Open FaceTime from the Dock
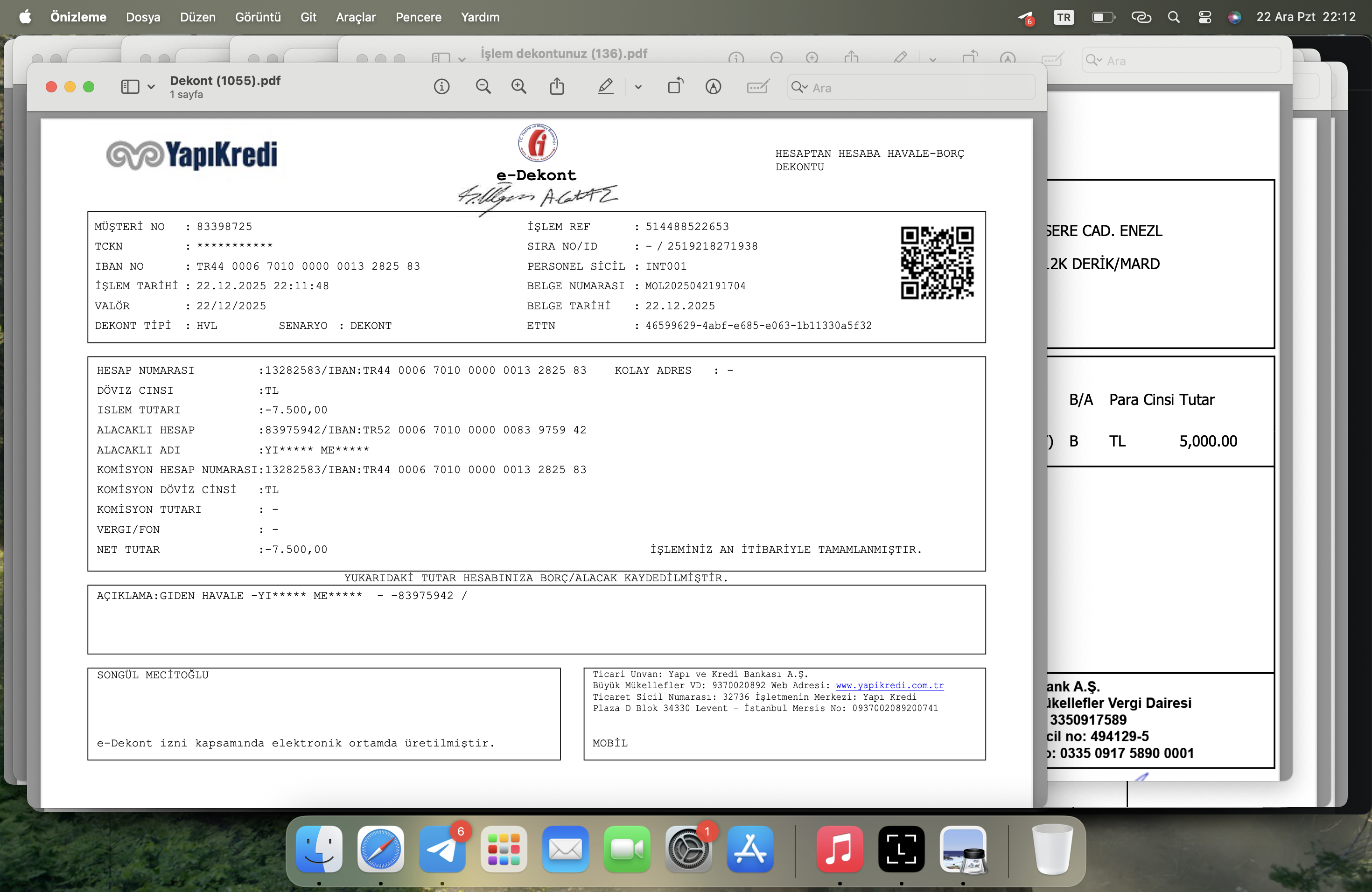 tap(627, 849)
